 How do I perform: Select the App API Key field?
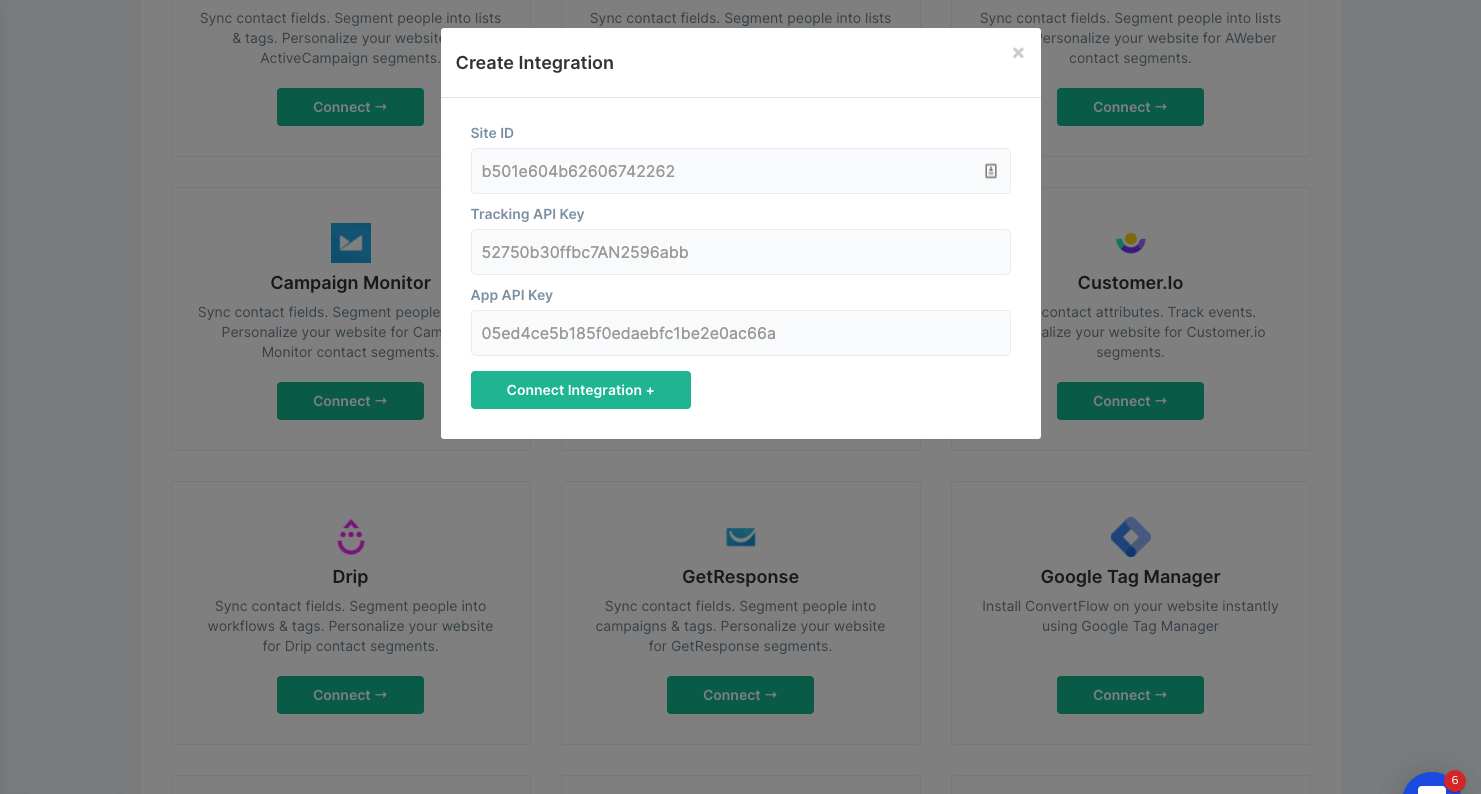click(740, 333)
